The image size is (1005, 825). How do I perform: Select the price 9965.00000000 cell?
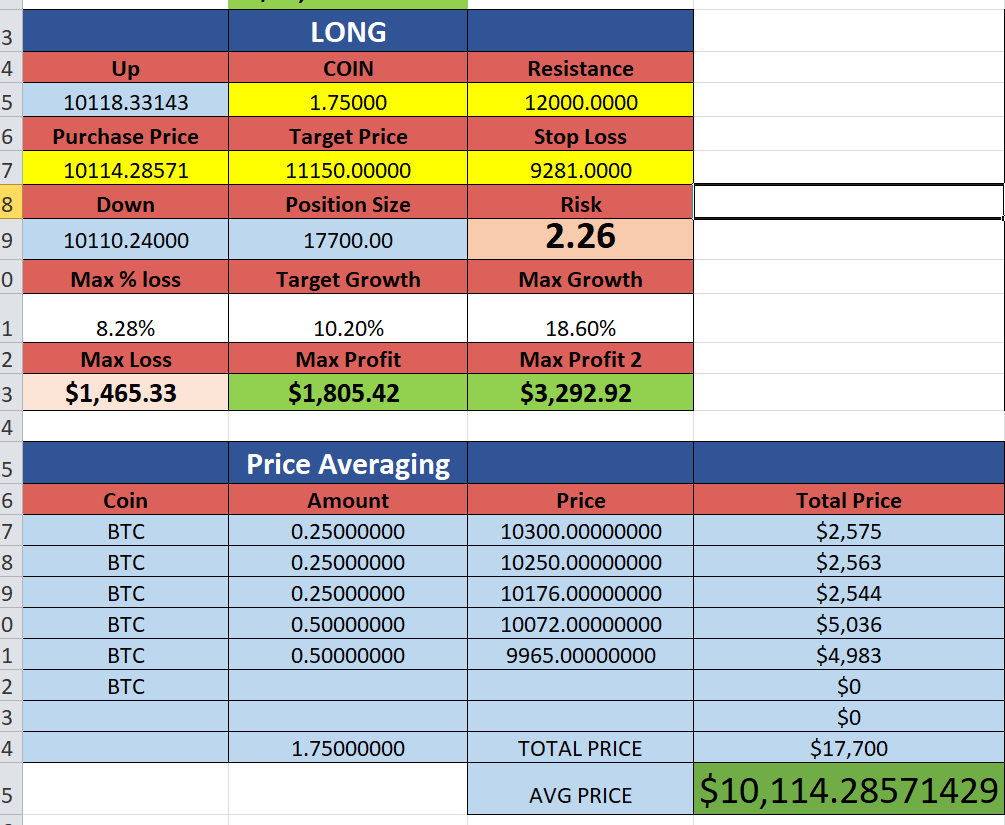tap(581, 654)
